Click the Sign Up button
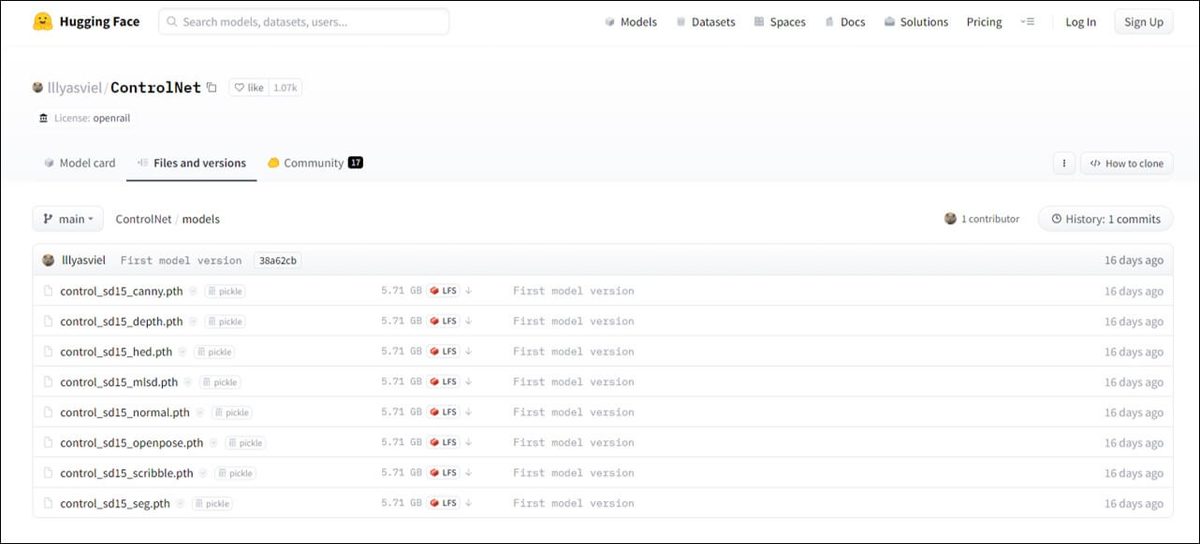This screenshot has height=544, width=1200. 1144,22
